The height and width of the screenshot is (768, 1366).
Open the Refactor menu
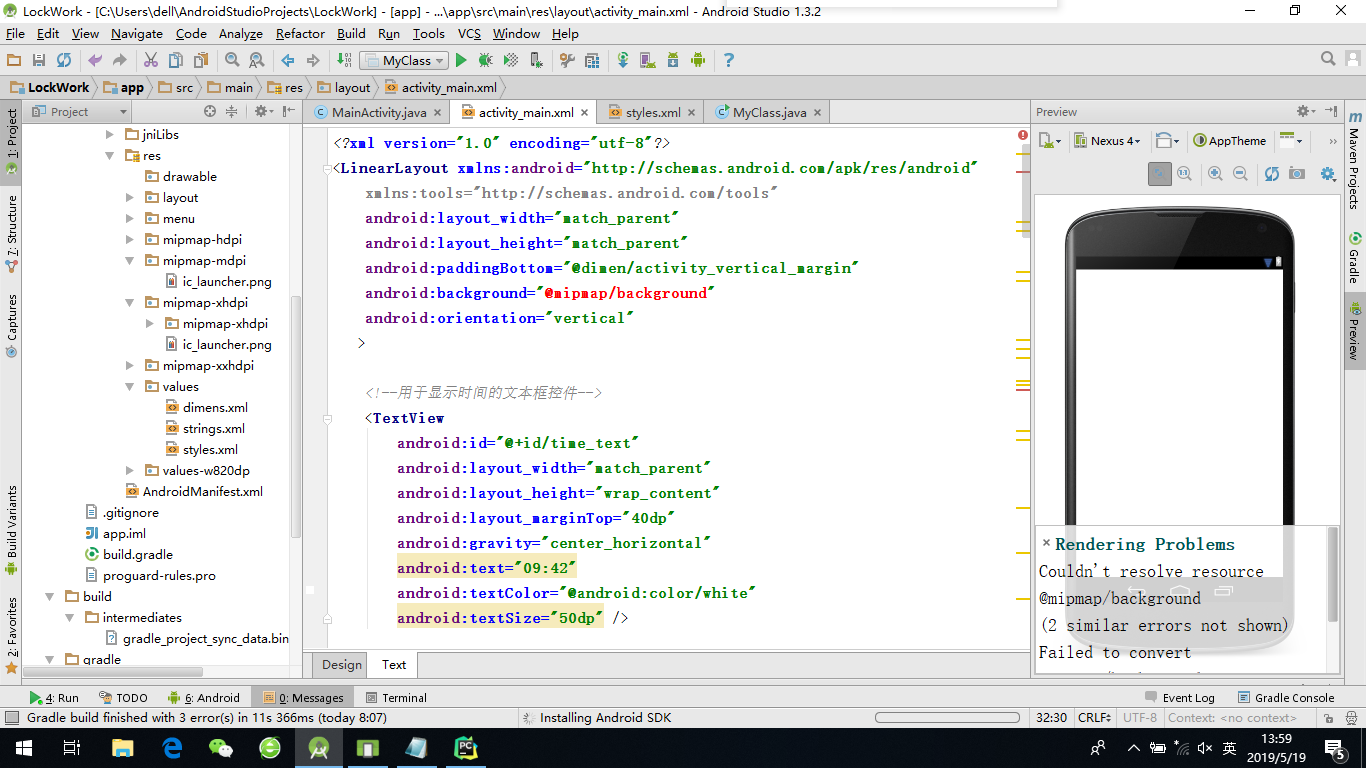300,33
